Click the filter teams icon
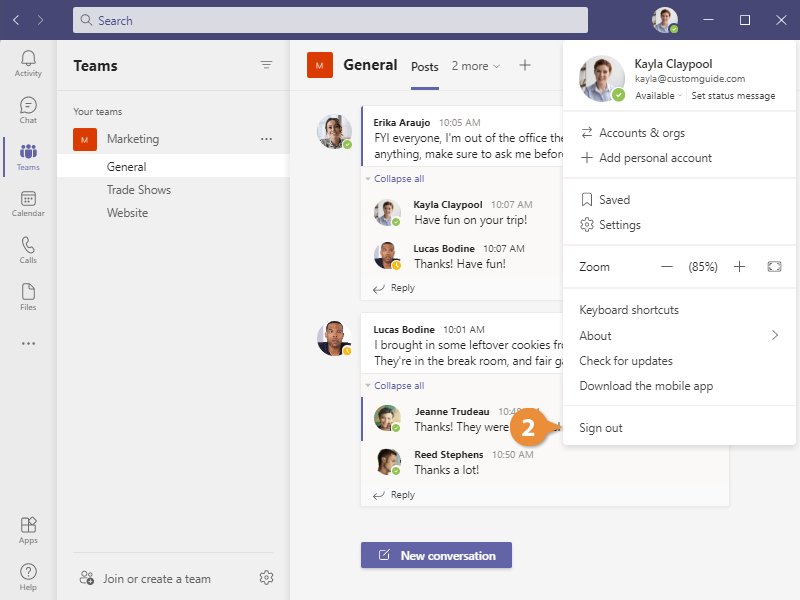 (x=266, y=65)
